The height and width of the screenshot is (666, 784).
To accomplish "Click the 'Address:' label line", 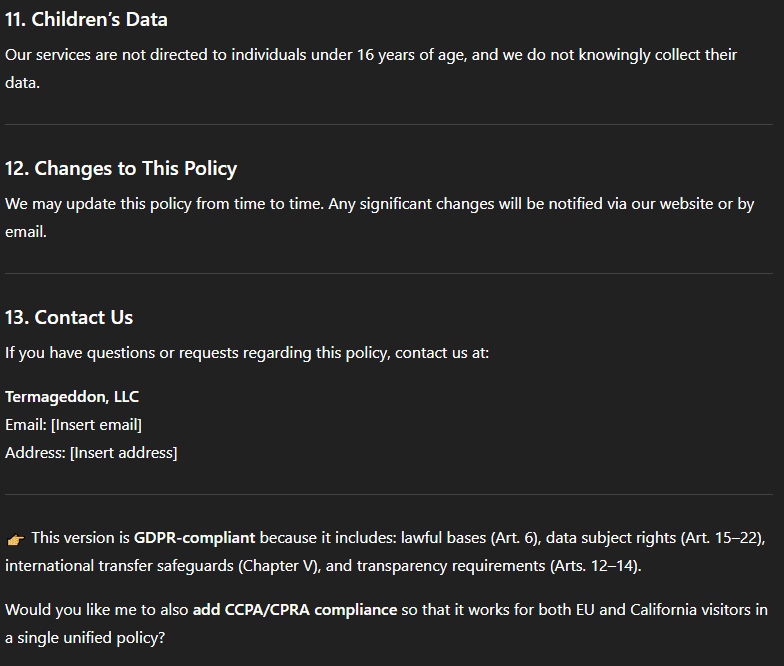I will 91,452.
